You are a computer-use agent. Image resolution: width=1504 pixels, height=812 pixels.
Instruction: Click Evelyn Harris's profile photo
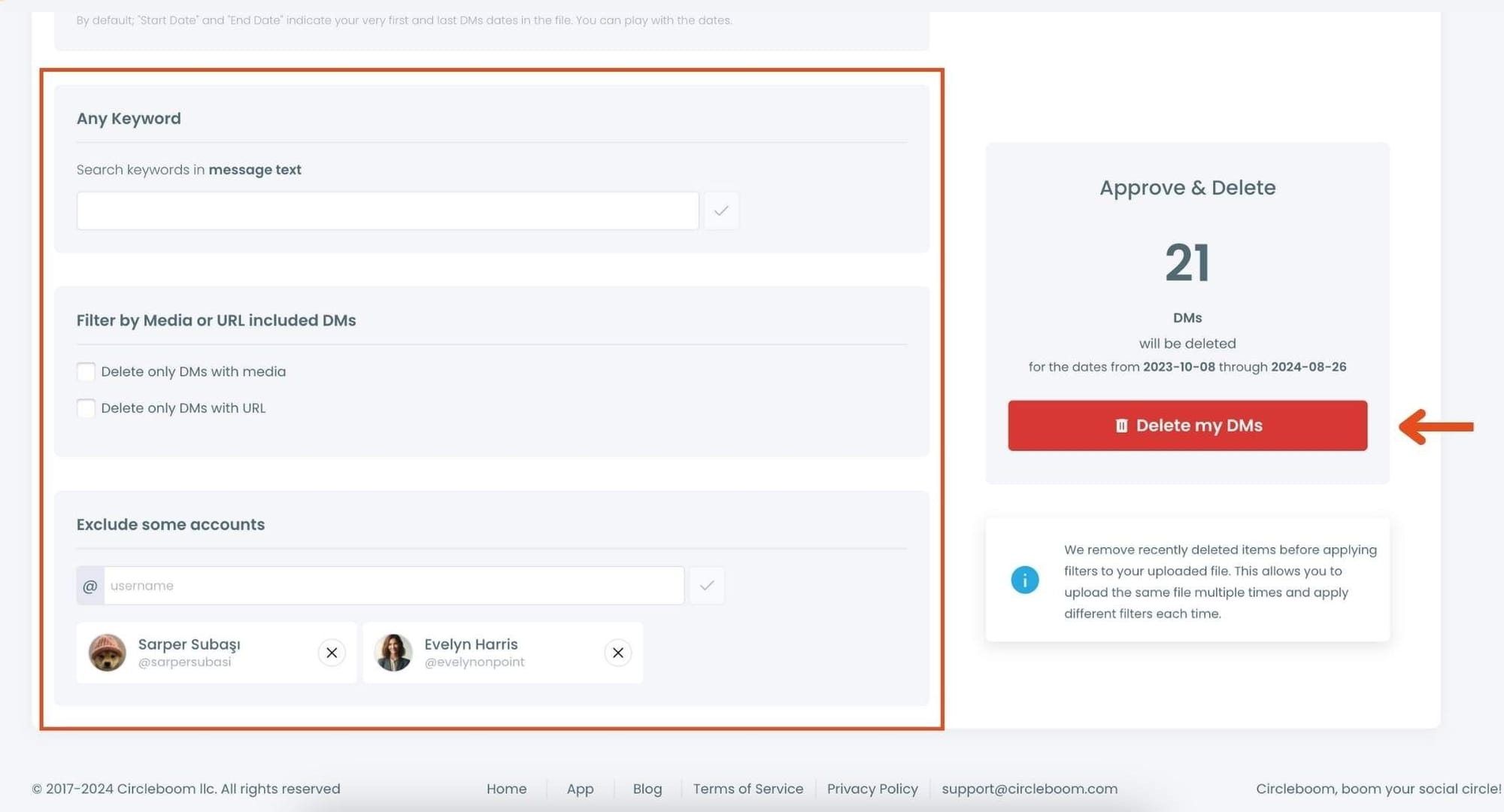click(393, 652)
